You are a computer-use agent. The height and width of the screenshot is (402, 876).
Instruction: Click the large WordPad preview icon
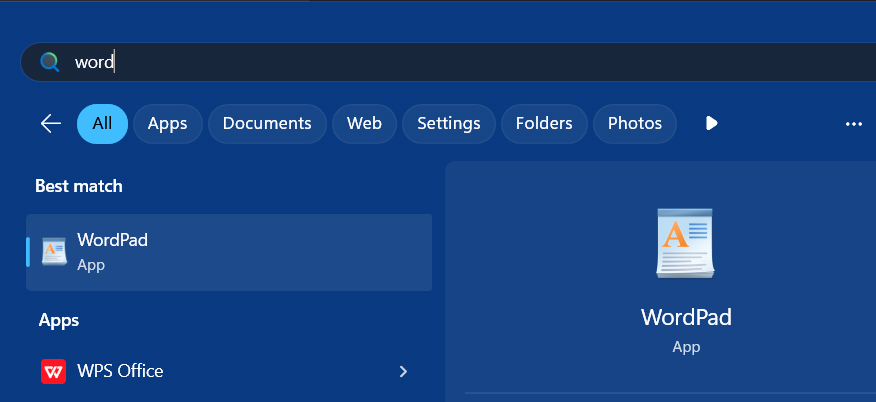click(x=685, y=243)
